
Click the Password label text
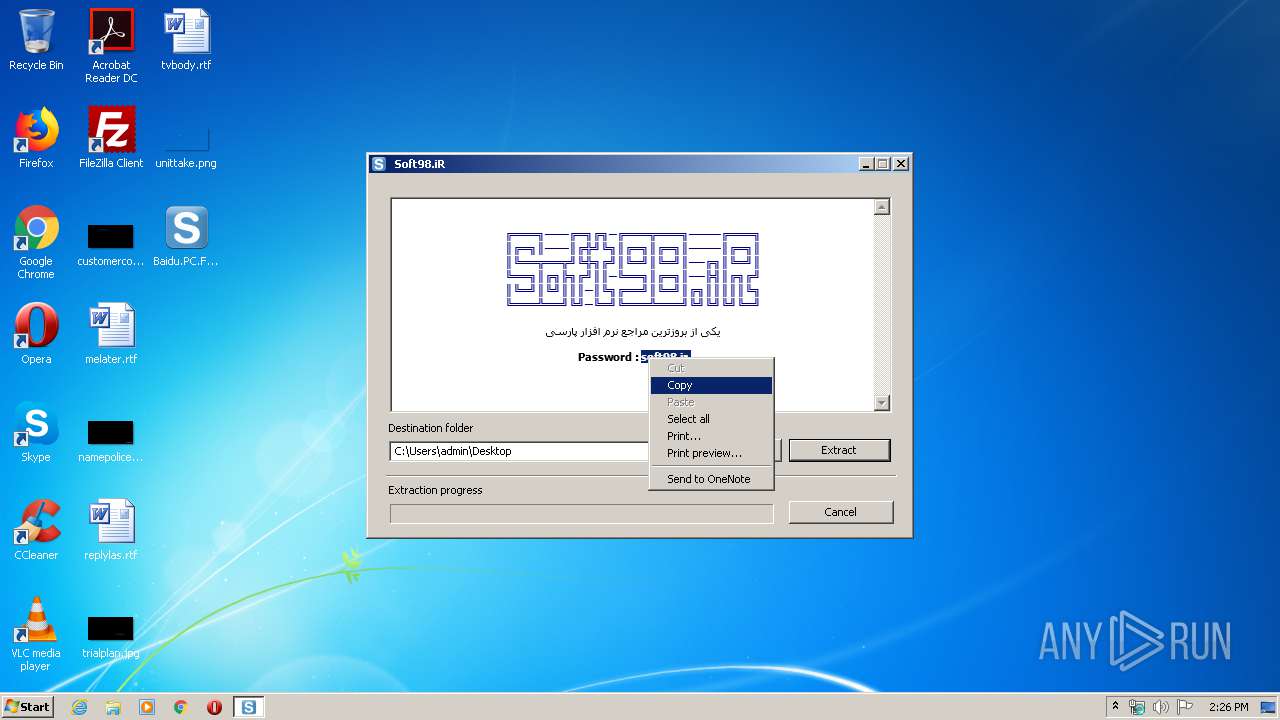tap(607, 357)
